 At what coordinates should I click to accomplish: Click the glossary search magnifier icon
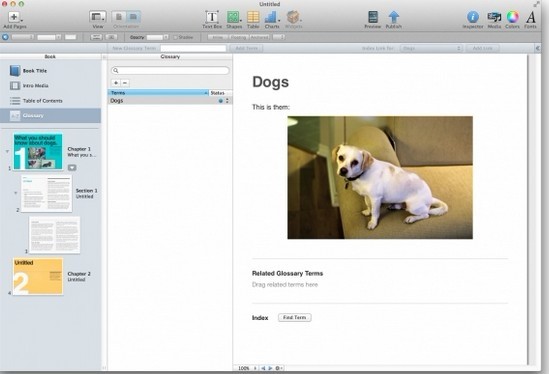[x=116, y=71]
